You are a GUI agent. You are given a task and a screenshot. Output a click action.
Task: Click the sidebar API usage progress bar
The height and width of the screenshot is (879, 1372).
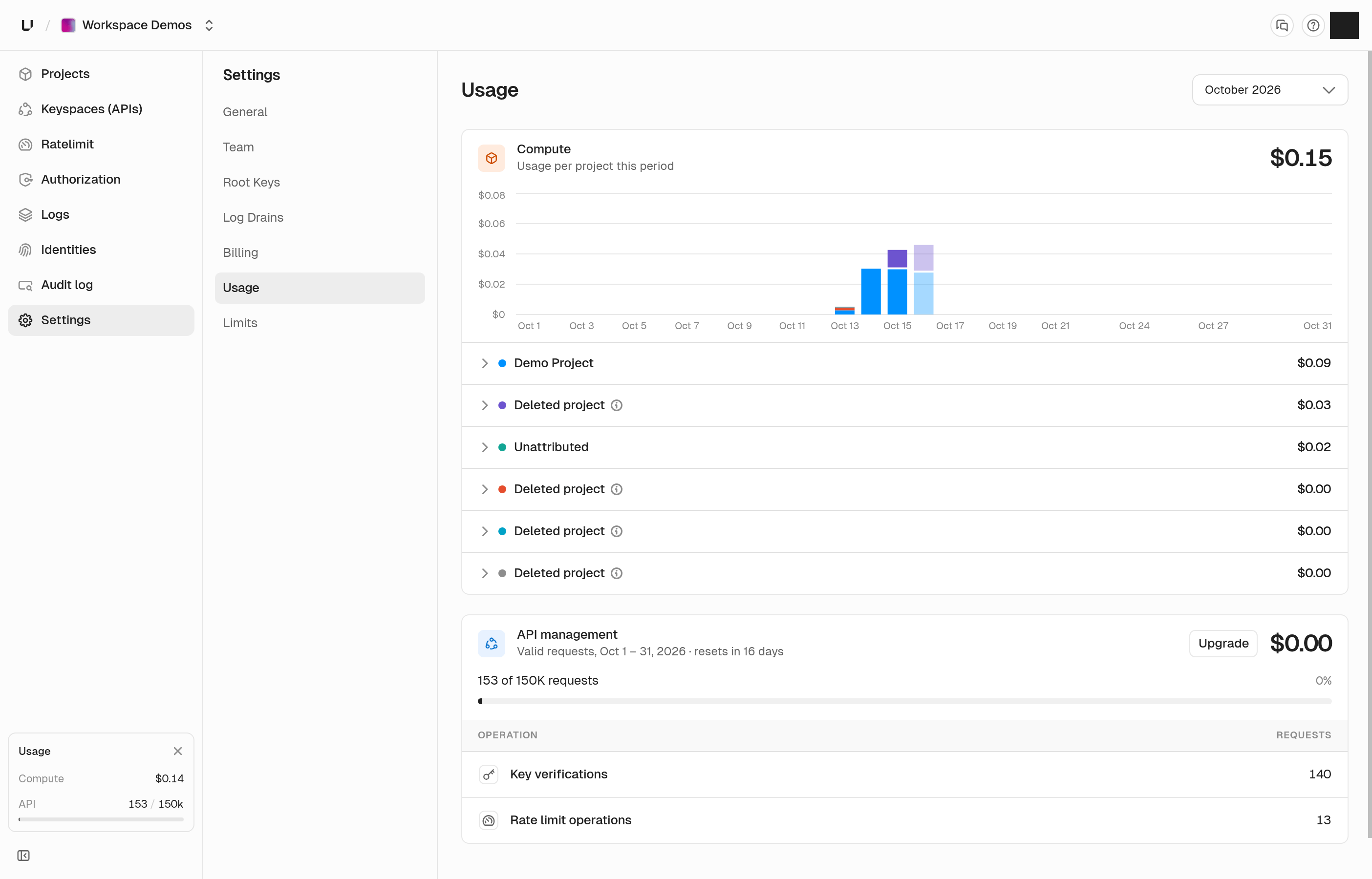[x=101, y=819]
